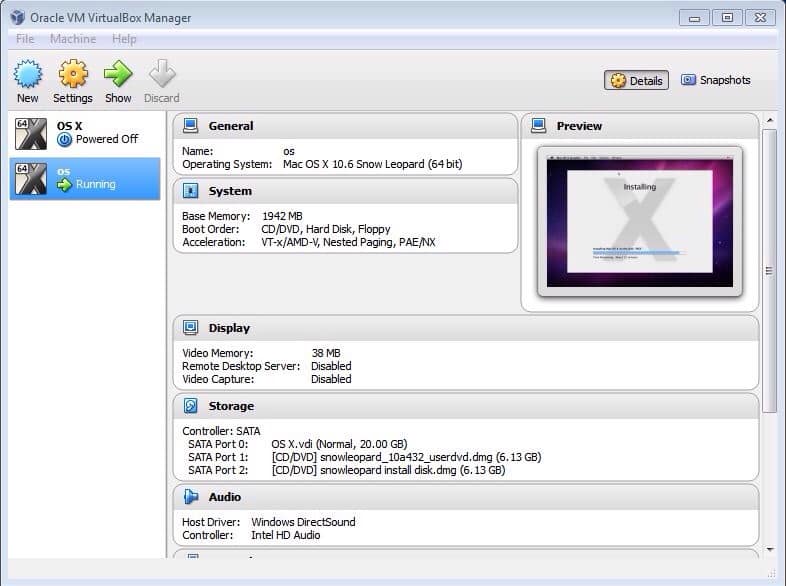Click the VM preview thumbnail
786x586 pixels.
(640, 222)
